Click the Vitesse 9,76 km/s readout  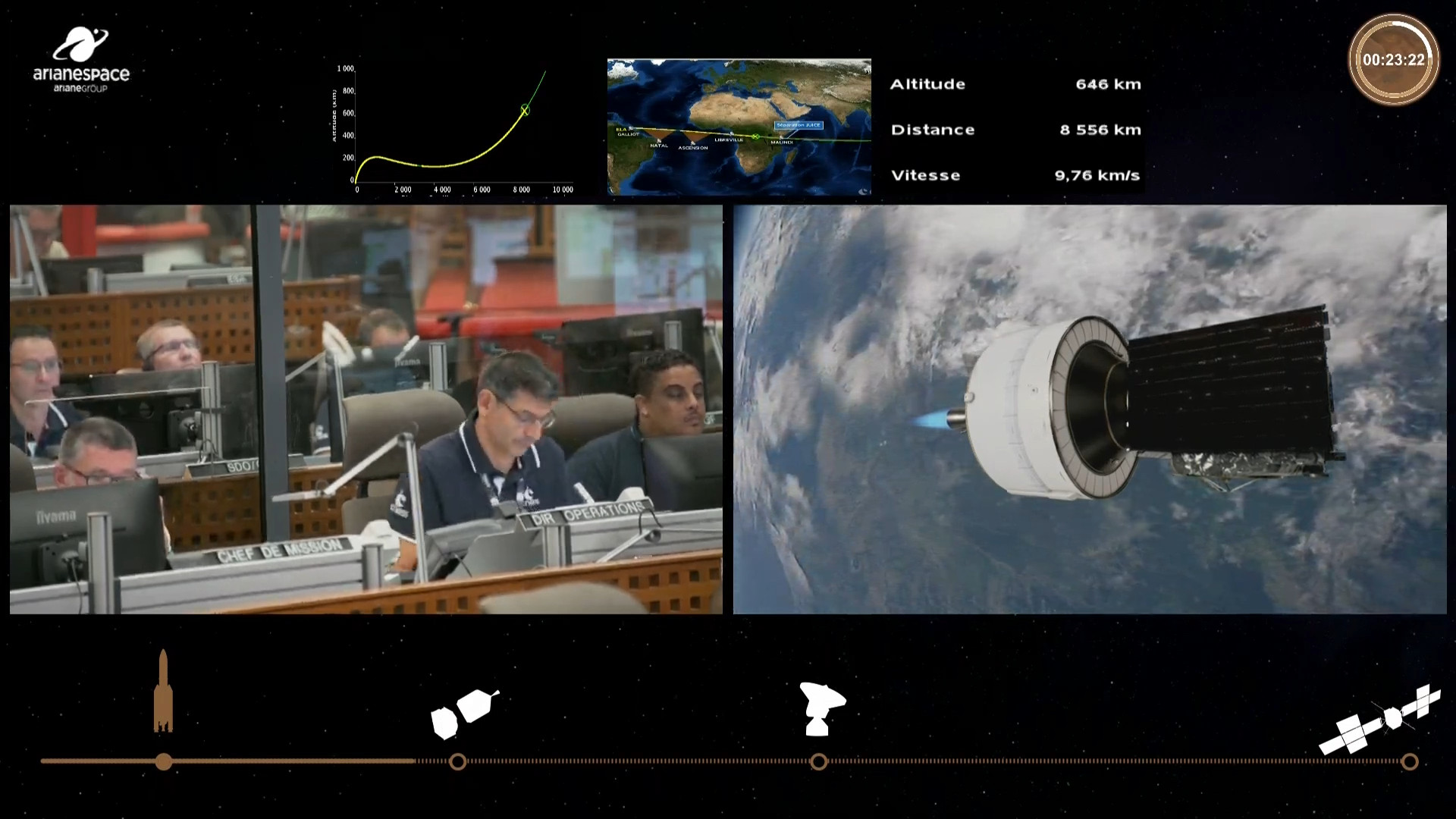pyautogui.click(x=1097, y=175)
